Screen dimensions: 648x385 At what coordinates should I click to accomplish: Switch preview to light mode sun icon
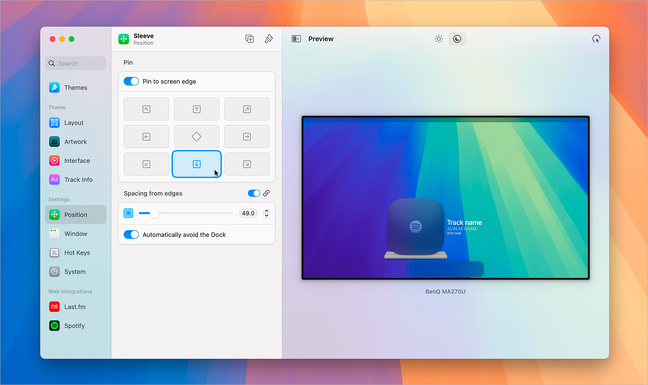point(438,39)
